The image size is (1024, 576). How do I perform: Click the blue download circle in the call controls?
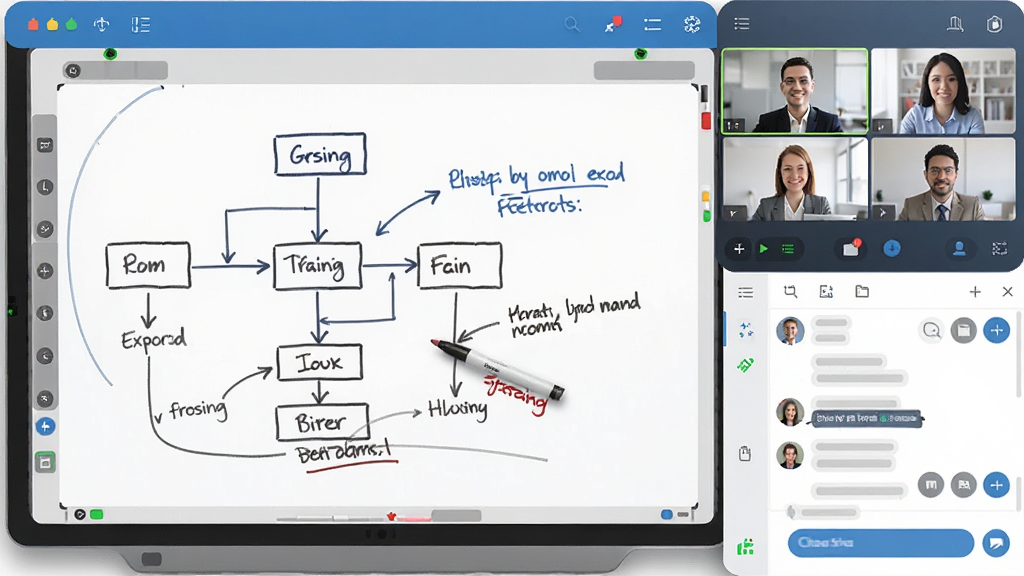[891, 248]
